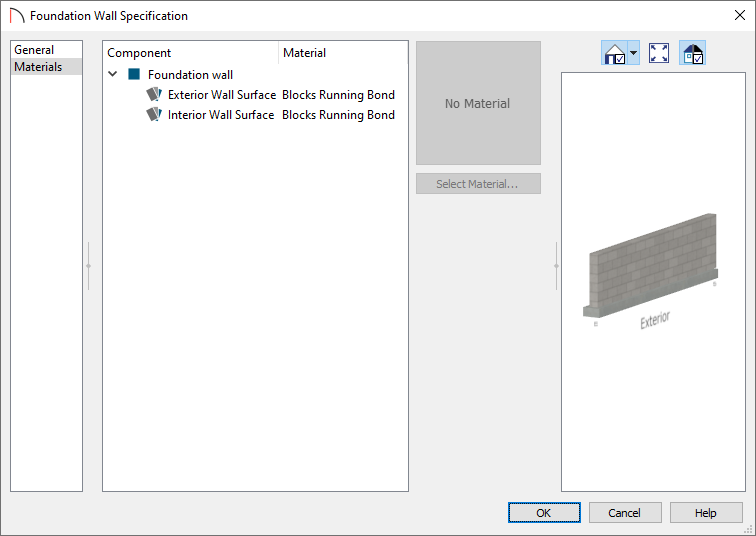Switch to the General panel

pyautogui.click(x=46, y=50)
